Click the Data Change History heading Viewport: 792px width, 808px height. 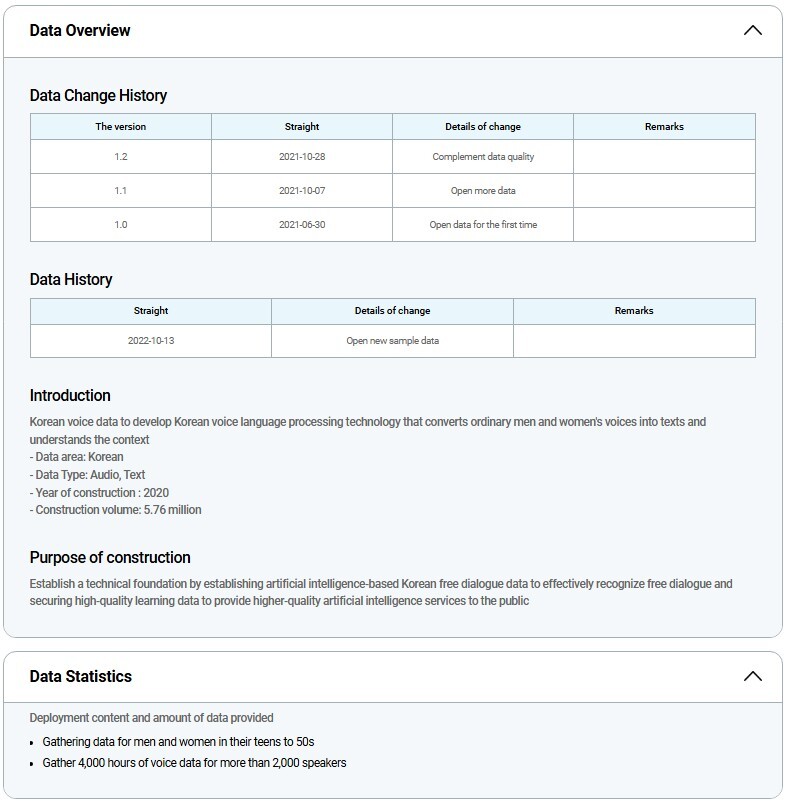click(x=98, y=96)
